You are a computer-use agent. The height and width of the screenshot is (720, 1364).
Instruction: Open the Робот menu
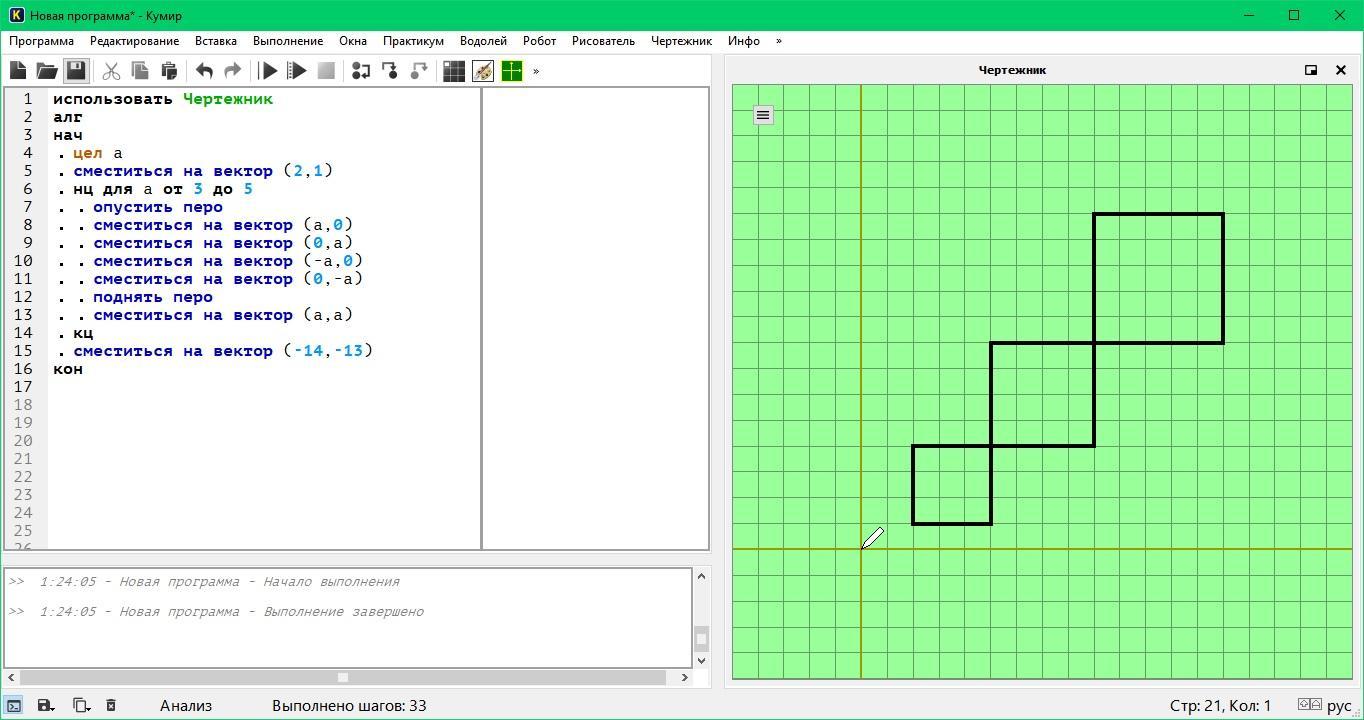tap(539, 41)
